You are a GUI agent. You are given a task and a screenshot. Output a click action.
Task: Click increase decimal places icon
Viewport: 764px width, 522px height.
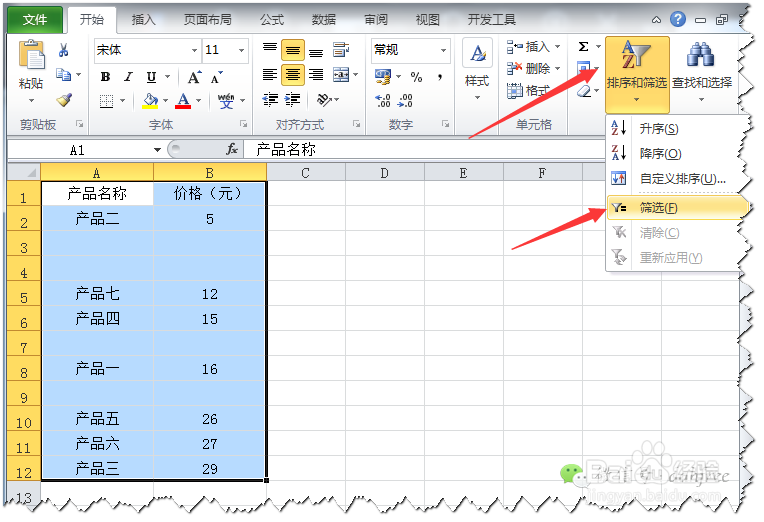pos(382,100)
